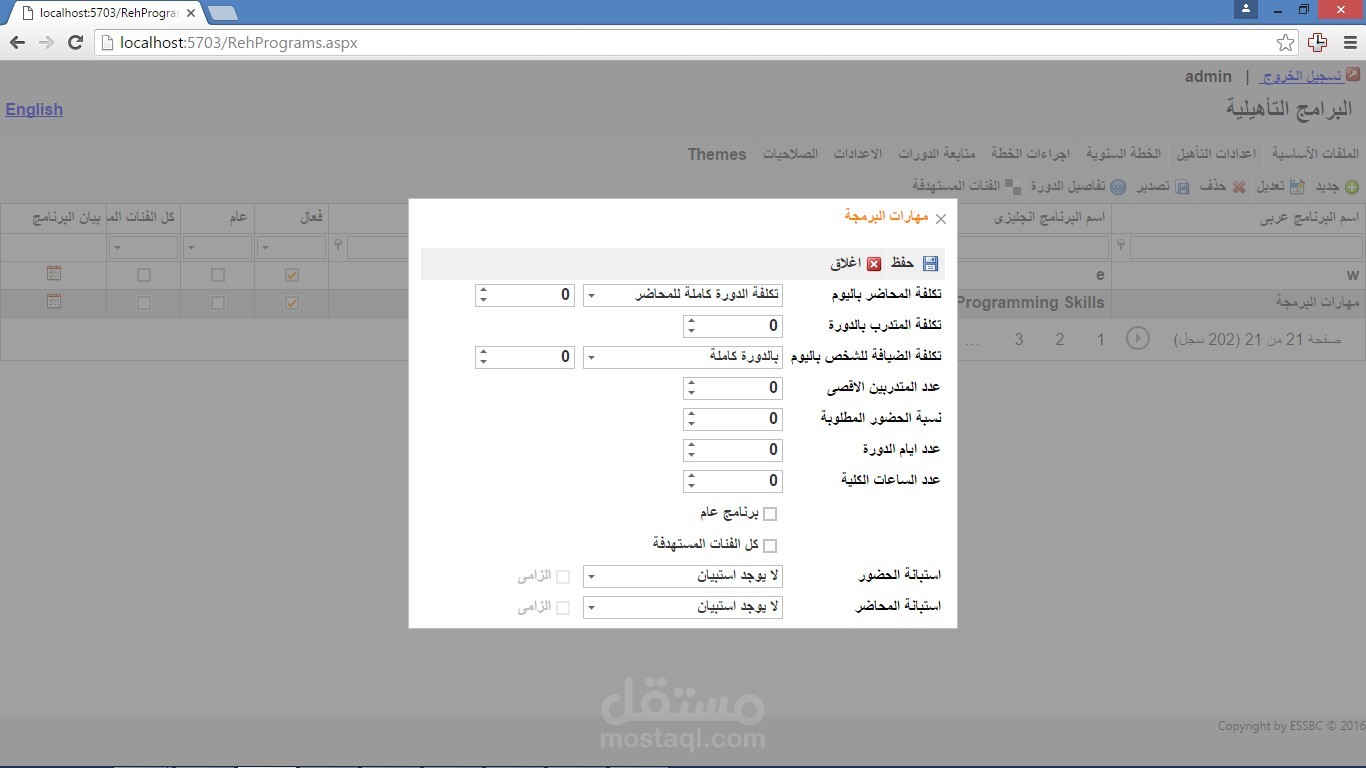1366x768 pixels.
Task: Check the كل الفئات المستهدفة checkbox in dialog
Action: (770, 545)
